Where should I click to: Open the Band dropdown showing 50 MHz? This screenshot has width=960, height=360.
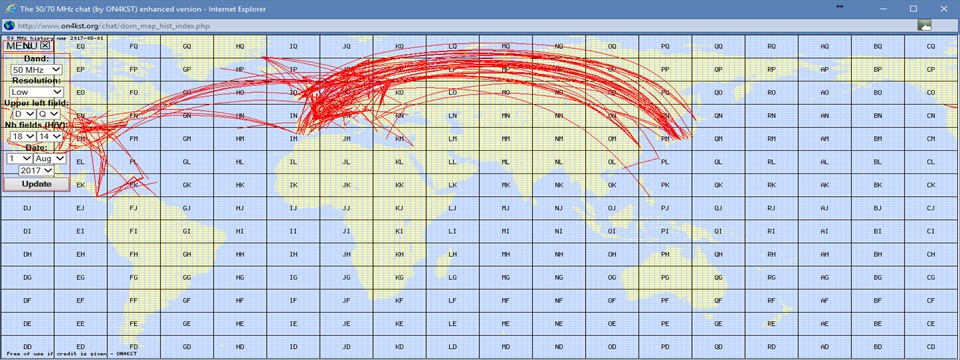pyautogui.click(x=37, y=70)
